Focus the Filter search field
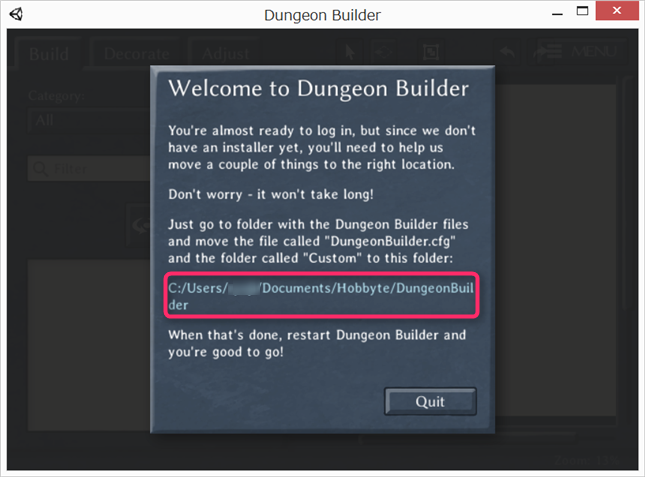This screenshot has height=477, width=645. [89, 168]
